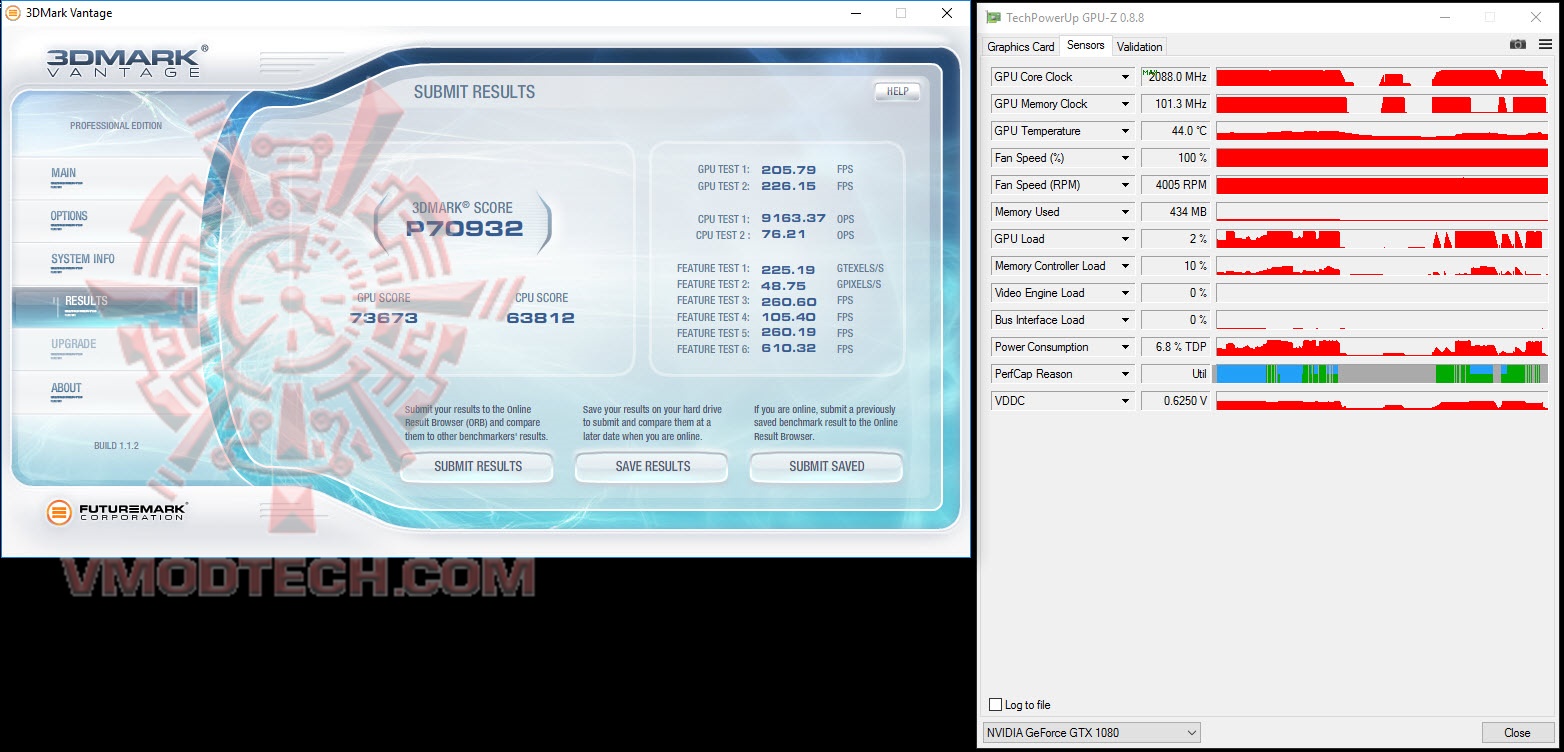Click the VDDC value 0.6250 V
The height and width of the screenshot is (752, 1564).
click(1175, 401)
